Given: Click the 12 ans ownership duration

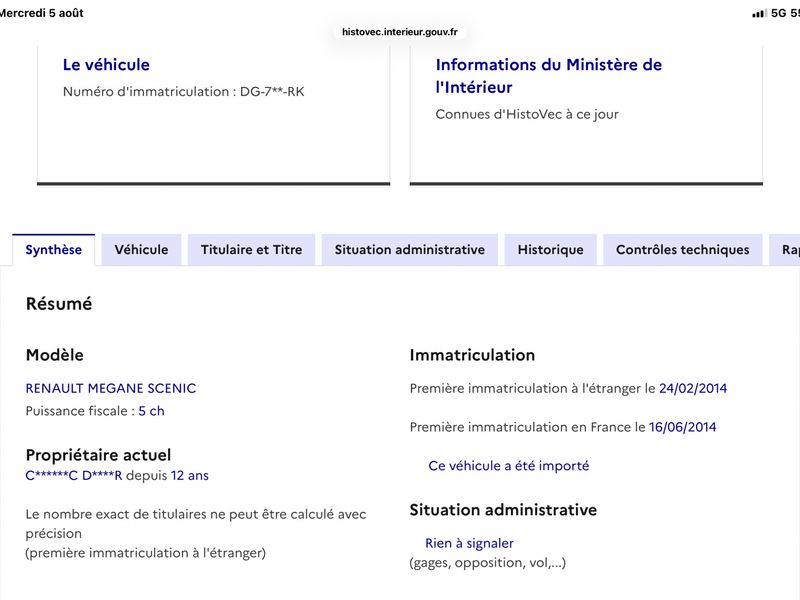Looking at the screenshot, I should (x=190, y=476).
